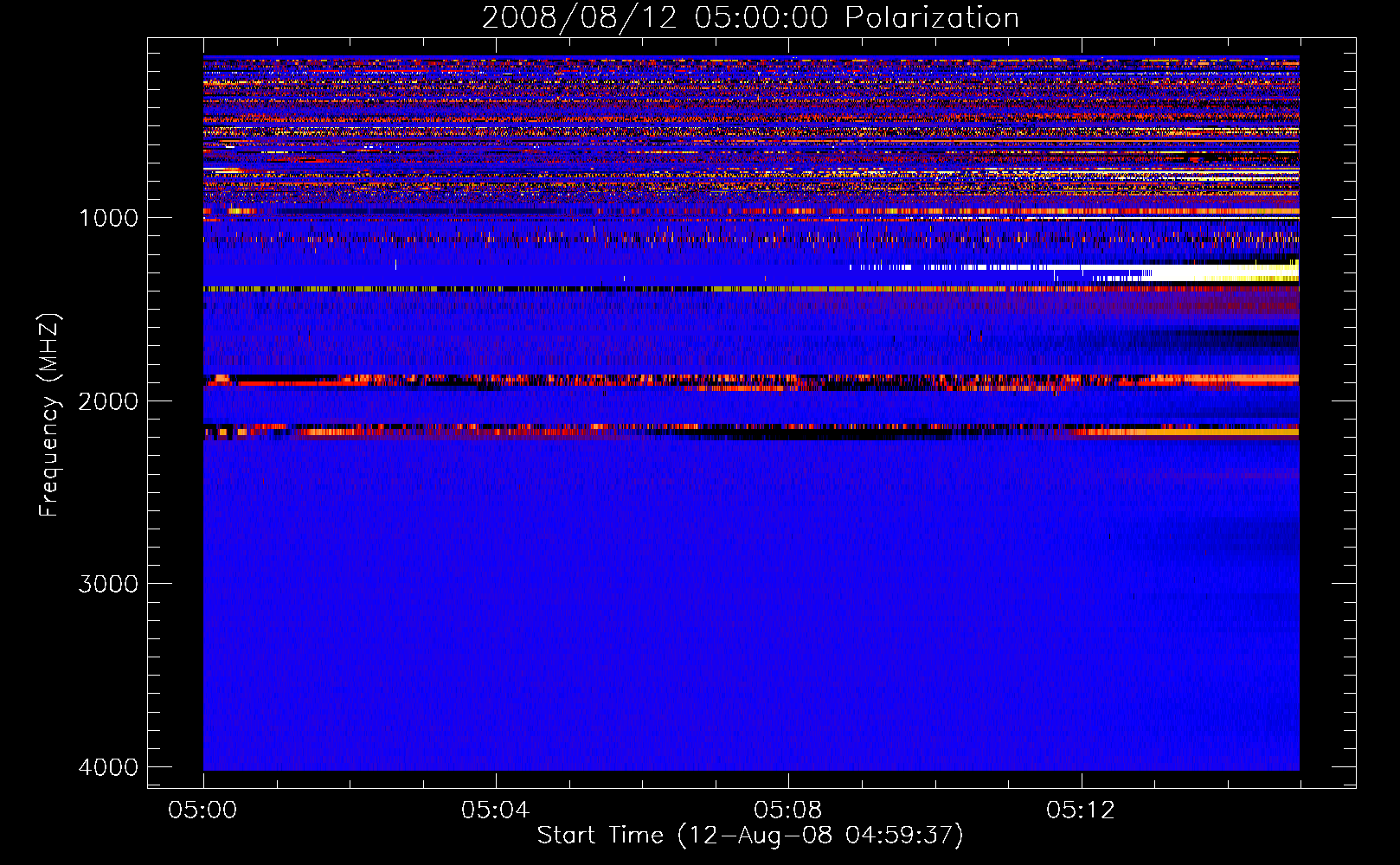Click the 05:04 time tick label
The image size is (1400, 865).
(495, 811)
